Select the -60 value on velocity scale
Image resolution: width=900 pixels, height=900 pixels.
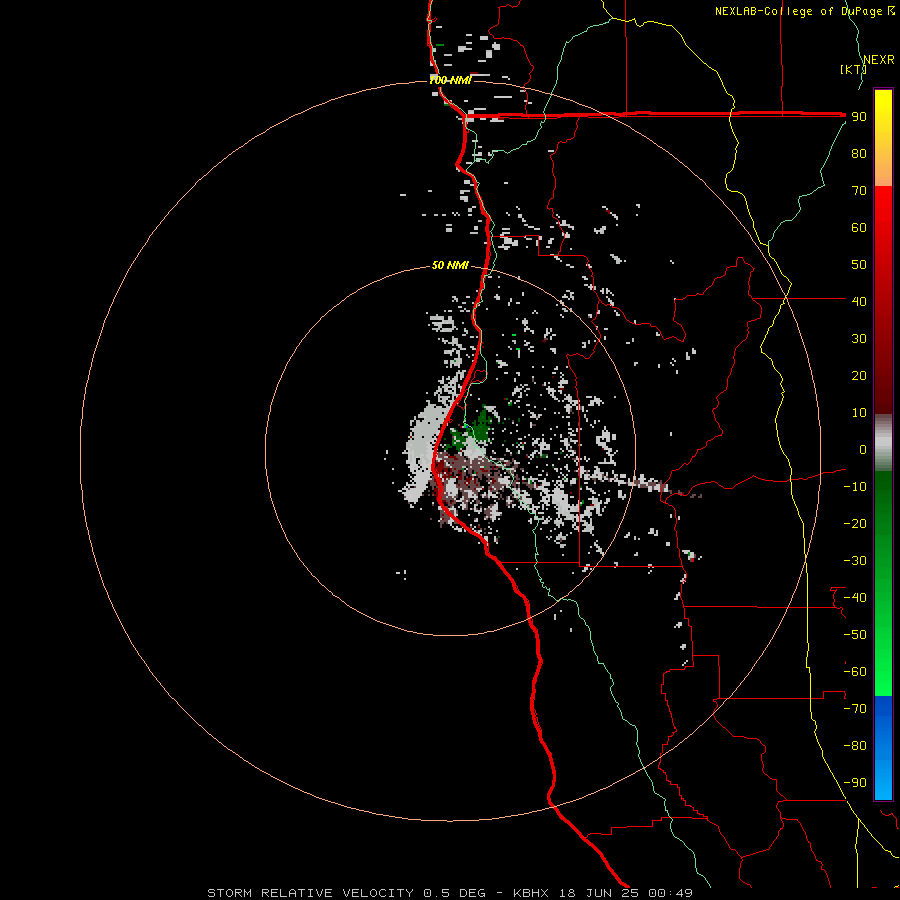pos(855,672)
